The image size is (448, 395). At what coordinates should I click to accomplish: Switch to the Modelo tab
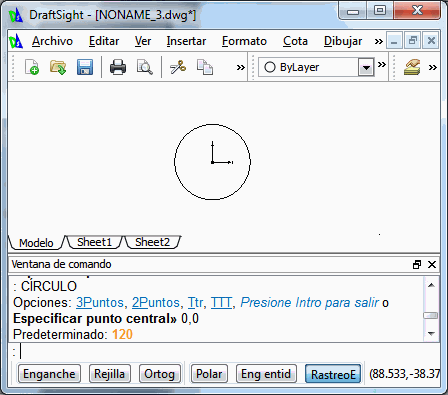(x=36, y=243)
